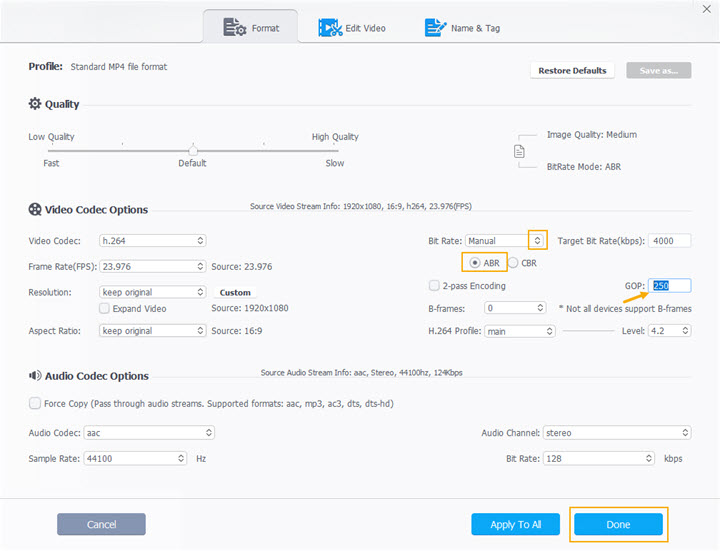The width and height of the screenshot is (720, 551).
Task: Select the ABR radio button
Action: tap(475, 263)
